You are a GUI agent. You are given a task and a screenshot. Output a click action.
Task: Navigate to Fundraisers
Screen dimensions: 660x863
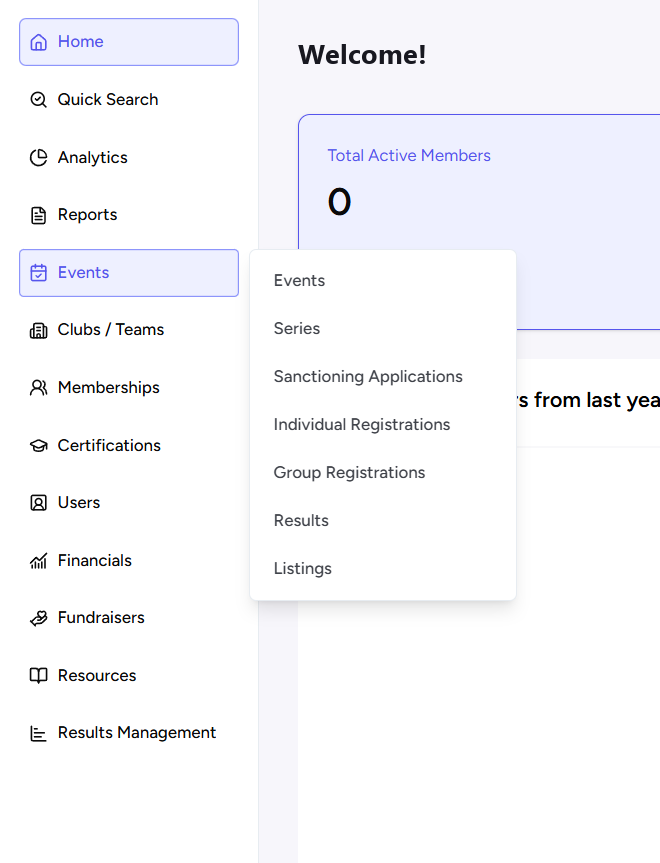coord(129,618)
